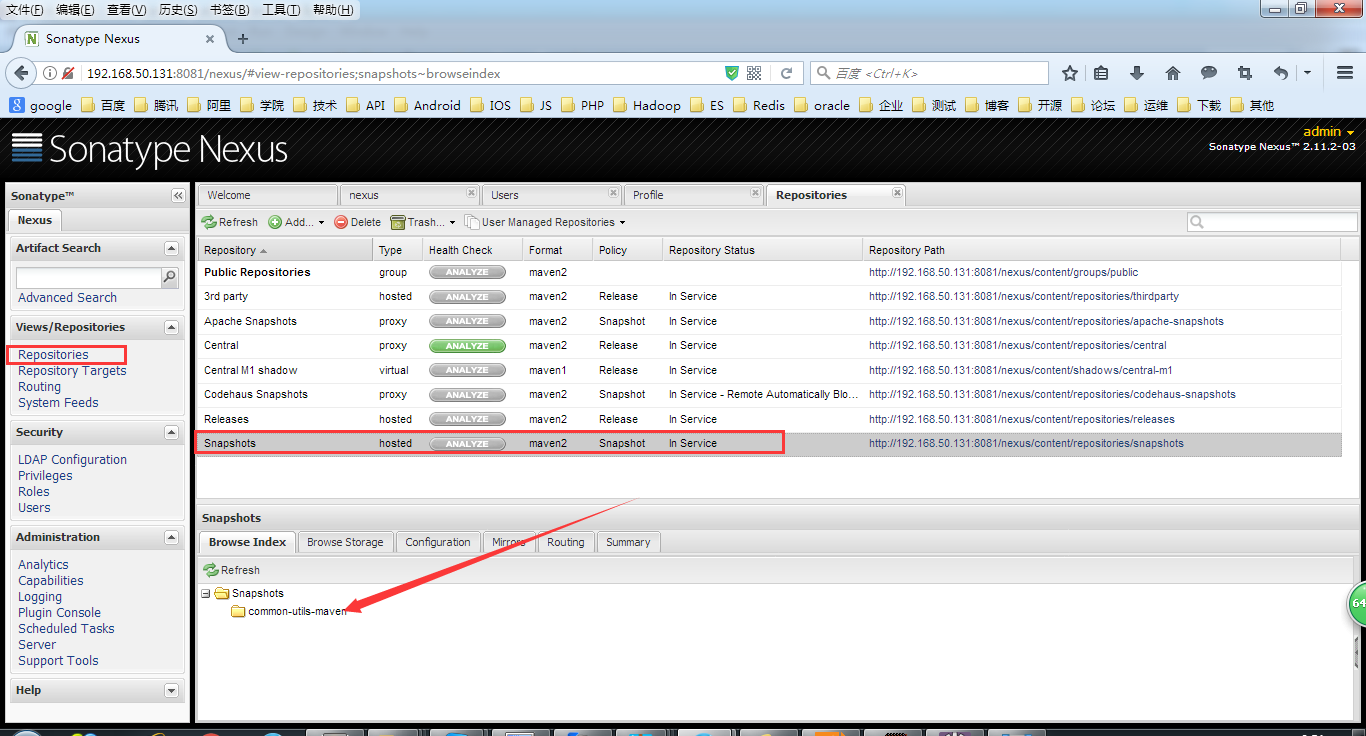The height and width of the screenshot is (736, 1366).
Task: Switch to the Browse Storage tab
Action: (x=345, y=542)
